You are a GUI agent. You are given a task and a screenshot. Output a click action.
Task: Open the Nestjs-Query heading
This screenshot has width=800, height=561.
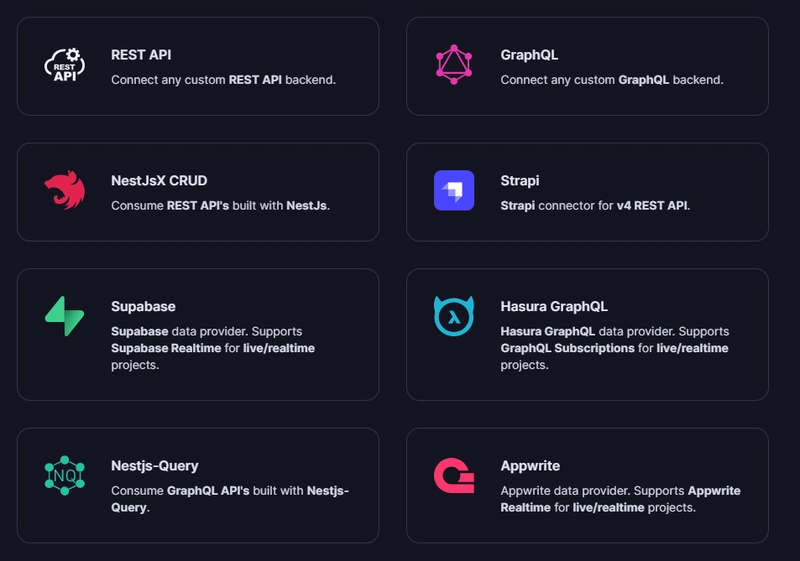click(x=155, y=466)
